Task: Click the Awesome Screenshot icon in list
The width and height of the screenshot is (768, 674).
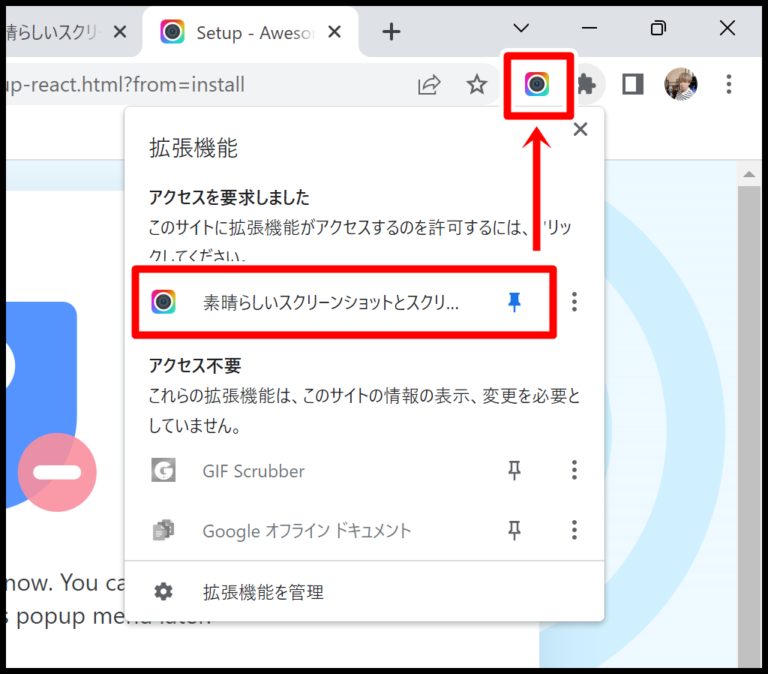Action: 163,302
